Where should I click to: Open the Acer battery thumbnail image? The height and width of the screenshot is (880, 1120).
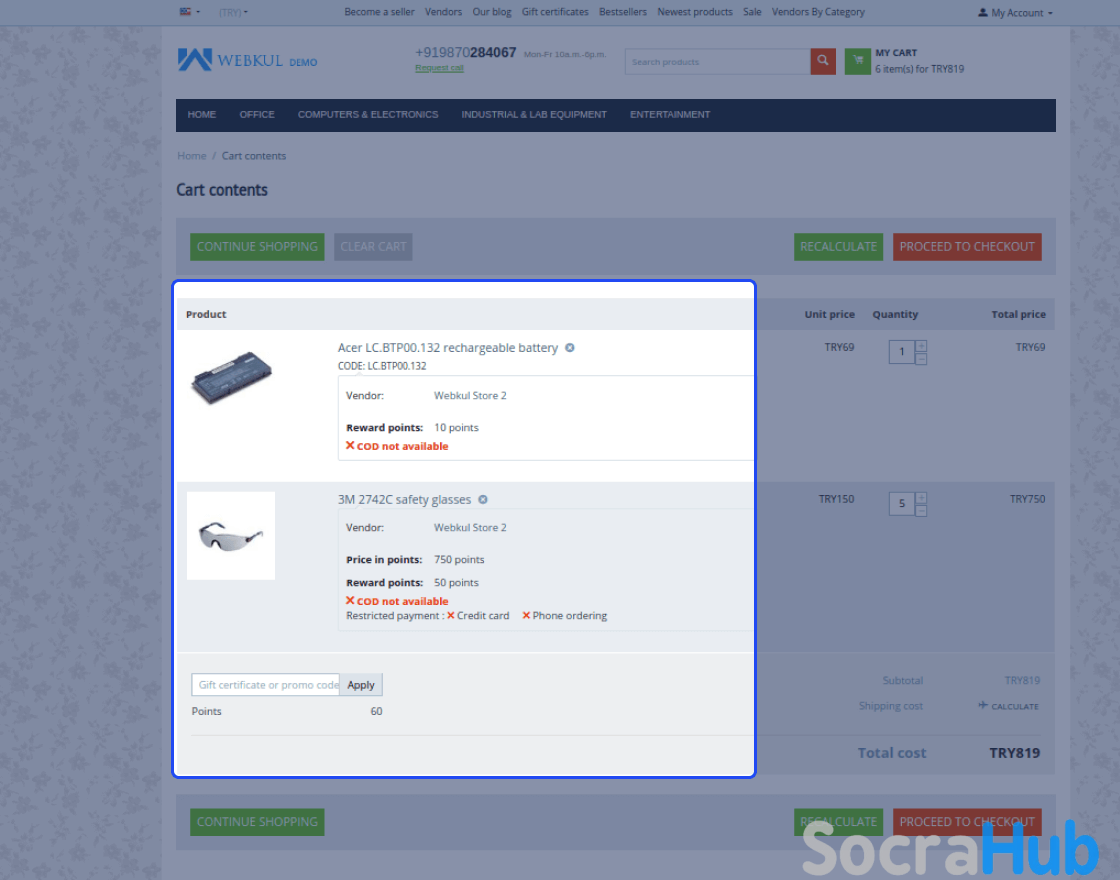(x=231, y=378)
